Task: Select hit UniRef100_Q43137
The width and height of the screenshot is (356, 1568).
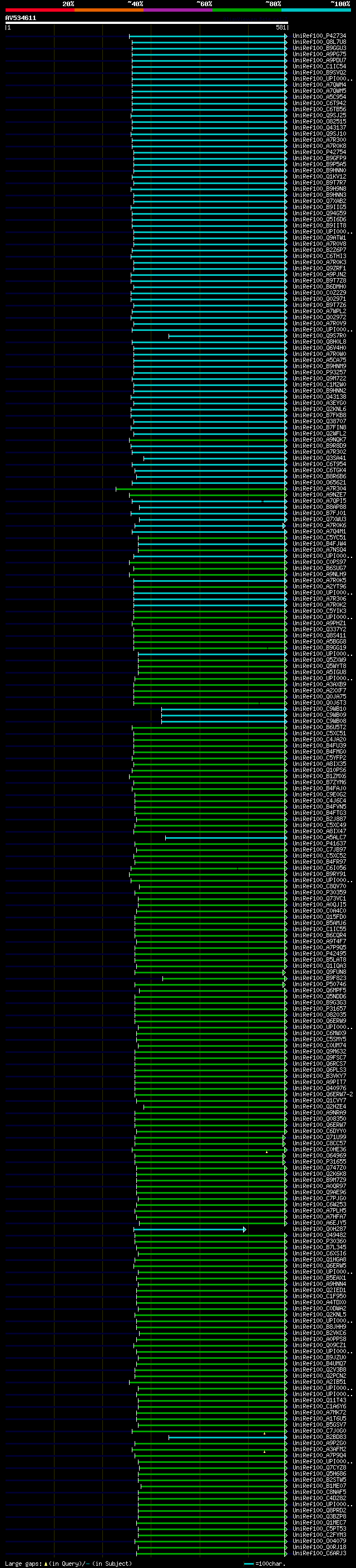Action: click(319, 128)
